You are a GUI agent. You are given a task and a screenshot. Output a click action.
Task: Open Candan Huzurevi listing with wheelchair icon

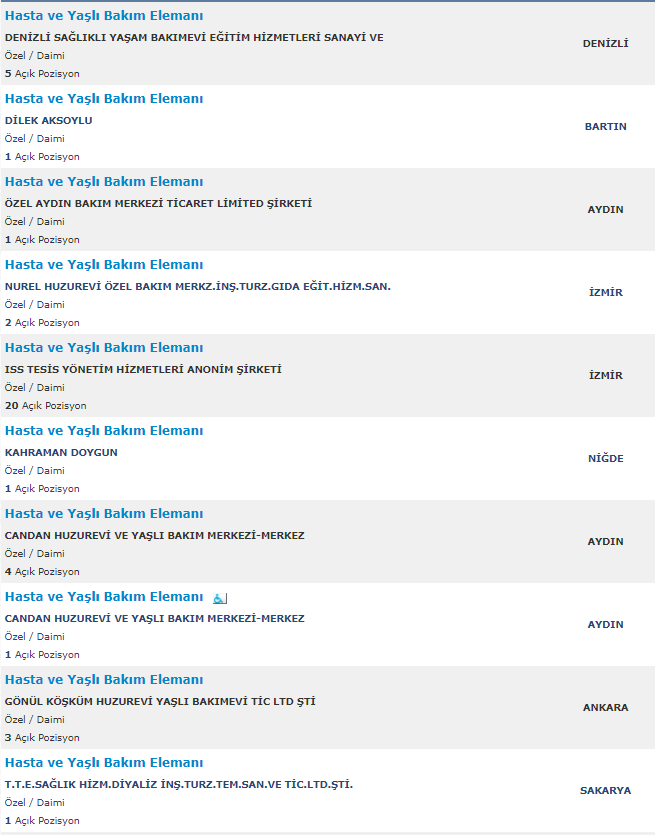[104, 597]
